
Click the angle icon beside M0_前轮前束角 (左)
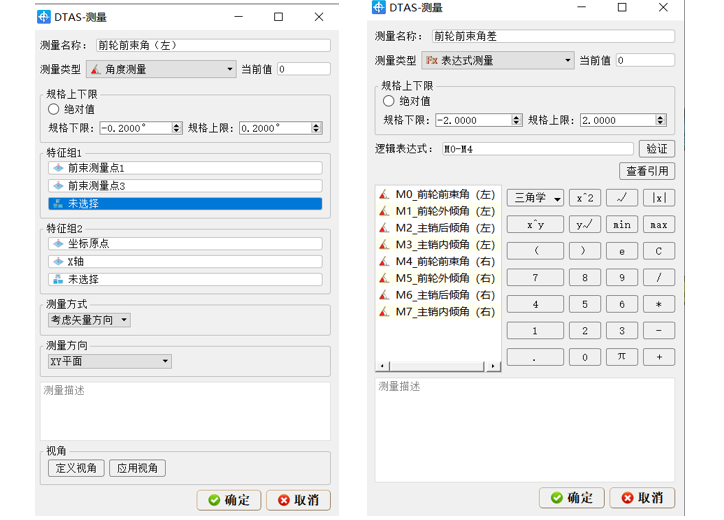pyautogui.click(x=384, y=195)
